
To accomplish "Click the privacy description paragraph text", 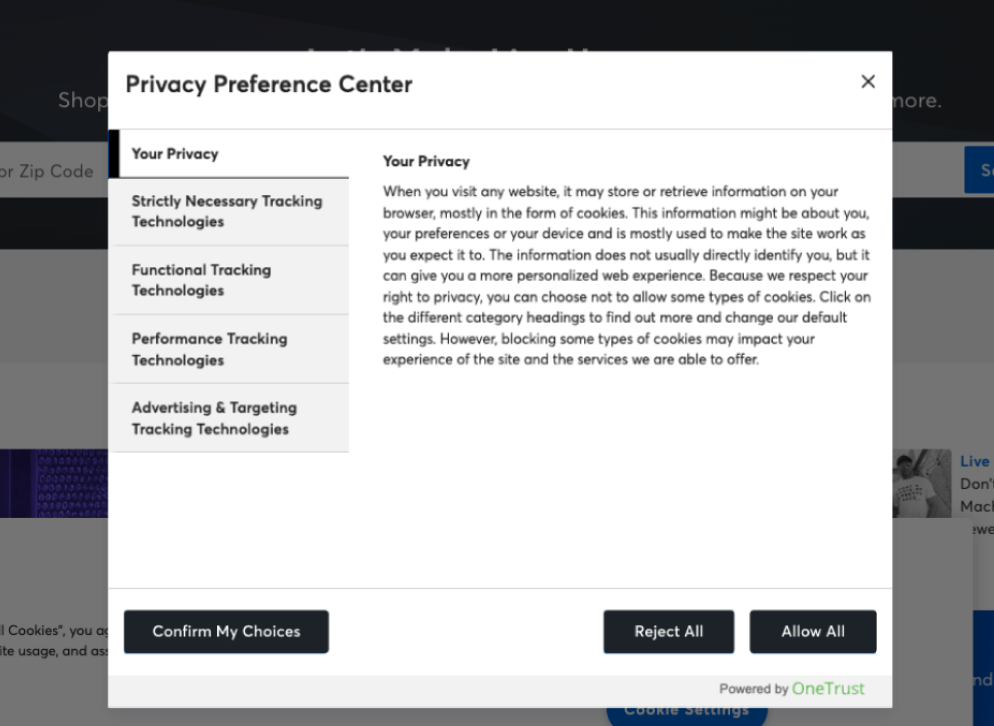I will click(x=626, y=275).
